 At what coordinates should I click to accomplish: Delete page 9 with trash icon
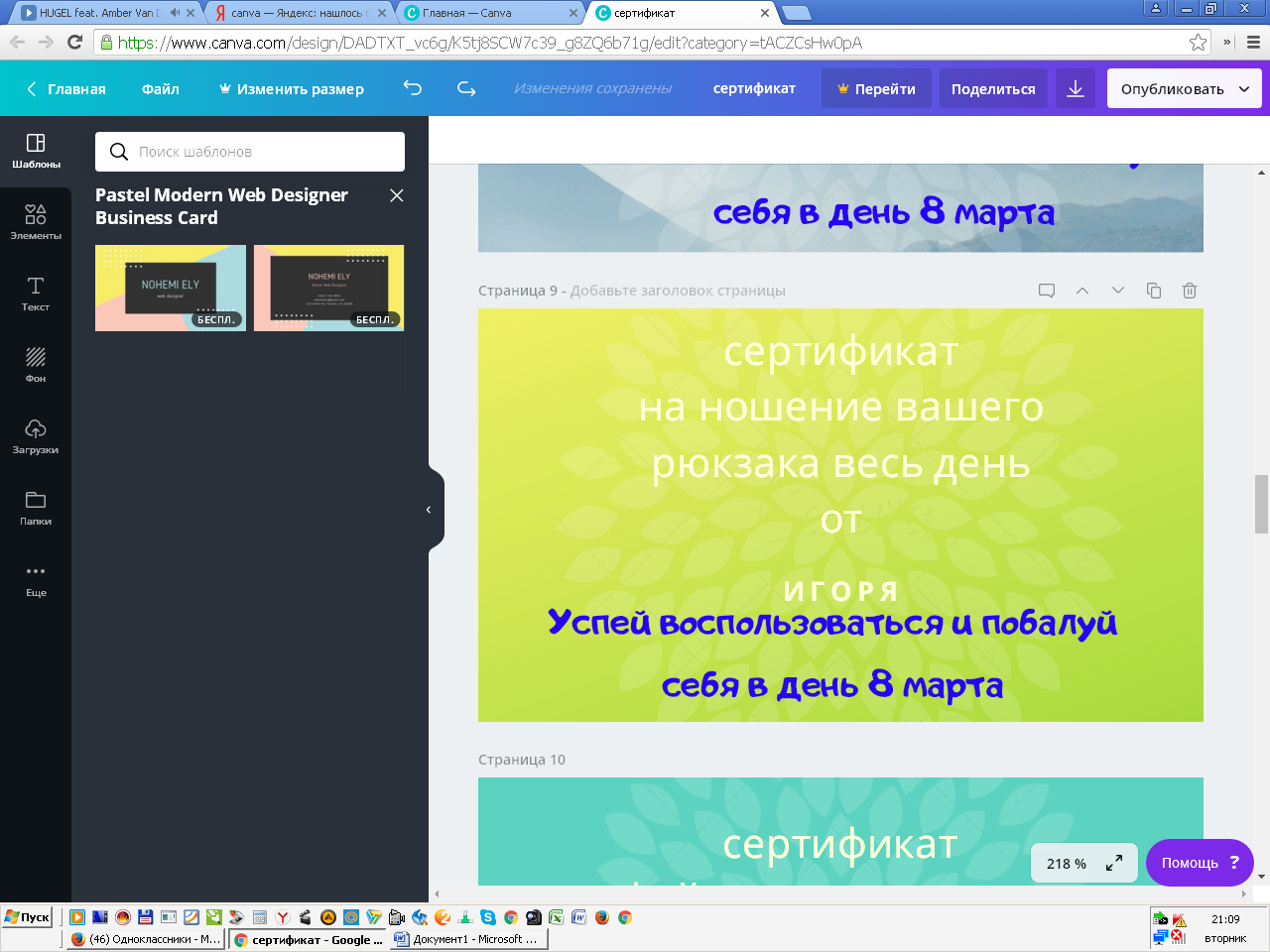1190,291
